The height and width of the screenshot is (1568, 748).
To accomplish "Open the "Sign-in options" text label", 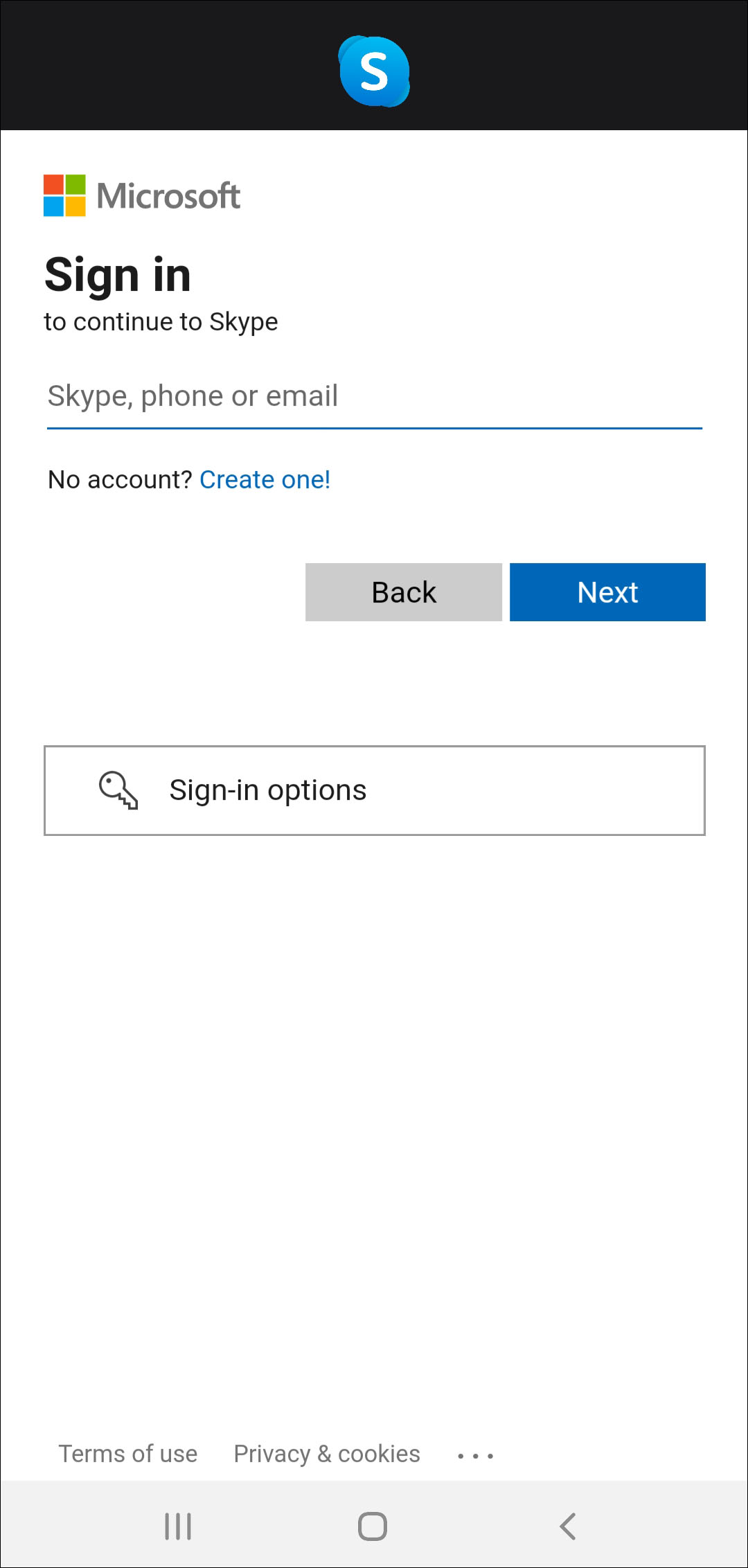I will (x=268, y=790).
